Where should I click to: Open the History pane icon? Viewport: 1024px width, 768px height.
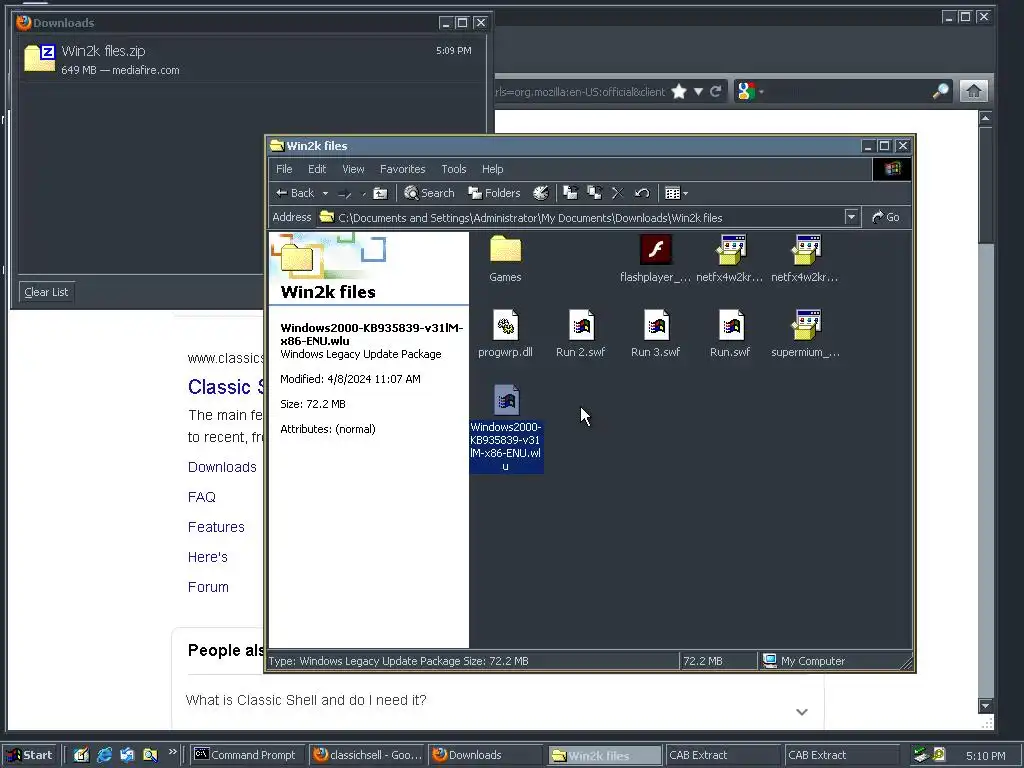(541, 193)
